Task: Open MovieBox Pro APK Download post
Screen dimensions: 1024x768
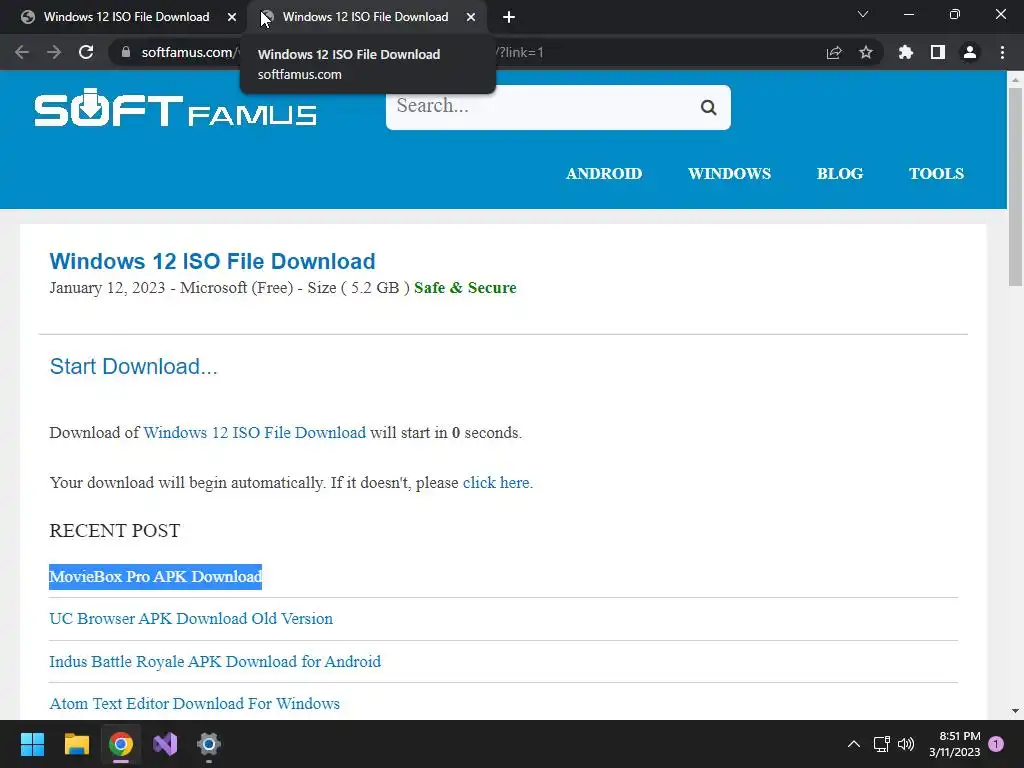Action: coord(155,577)
